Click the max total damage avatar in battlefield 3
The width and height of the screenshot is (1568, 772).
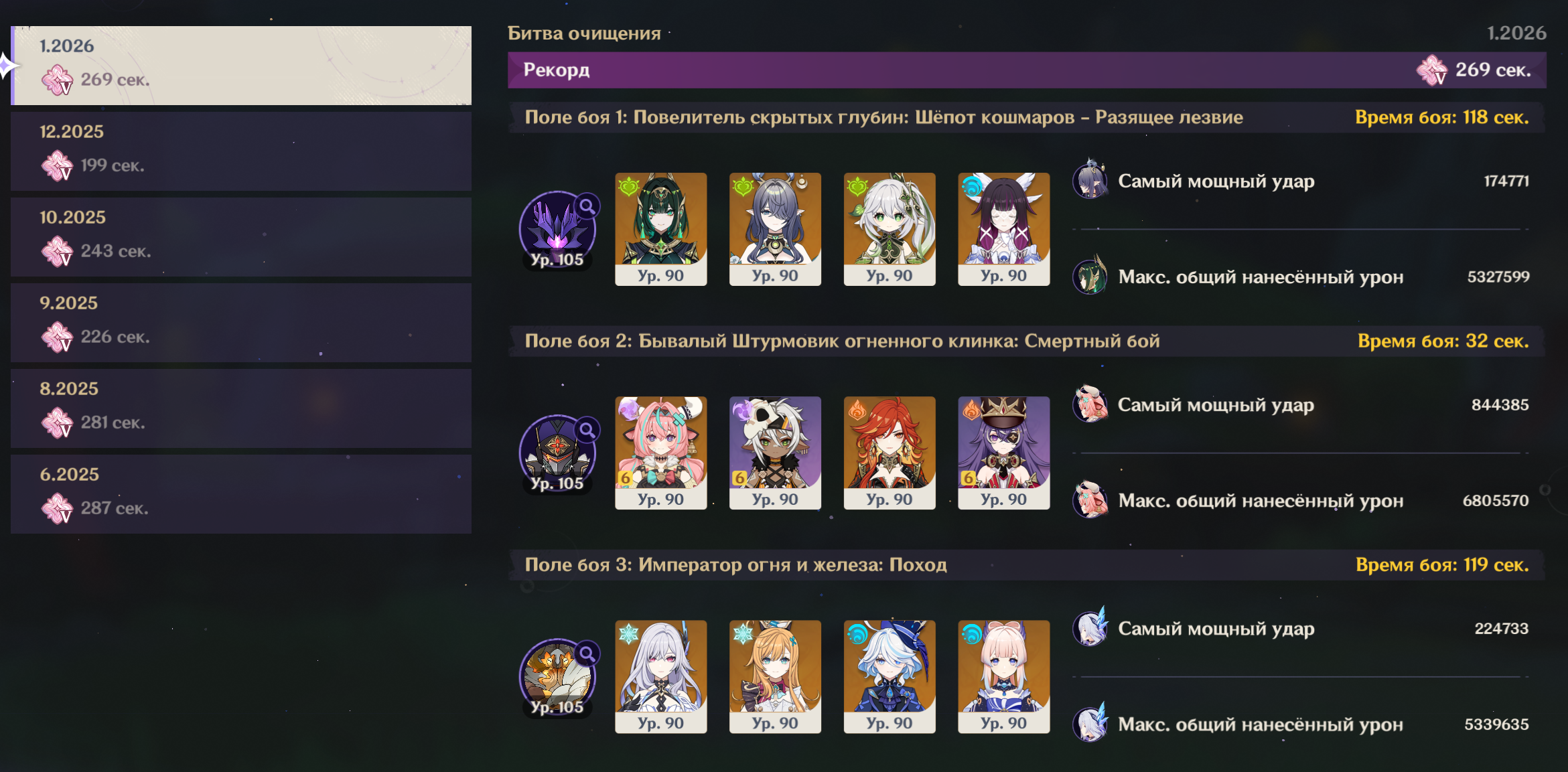click(1090, 724)
